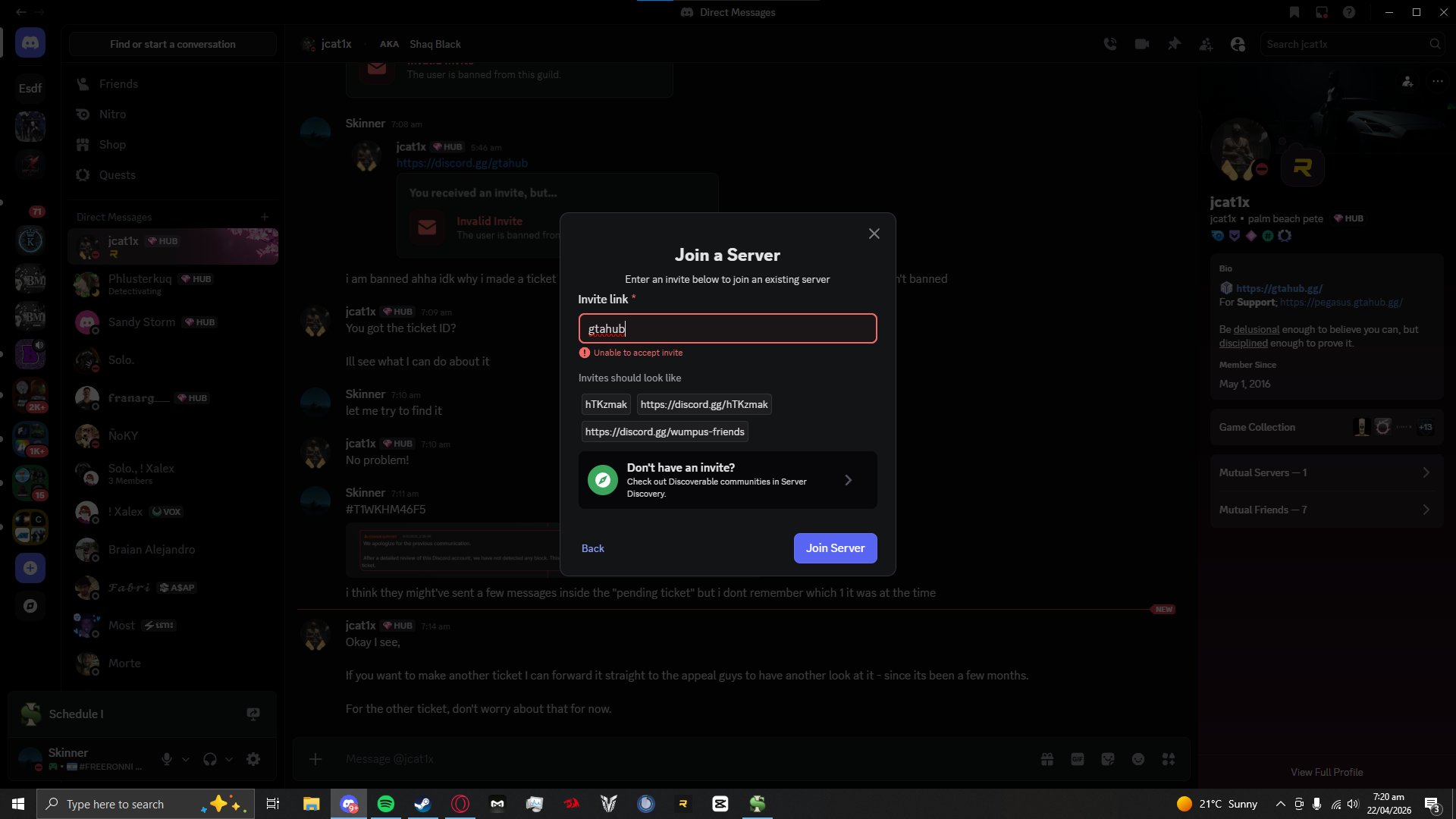Image resolution: width=1456 pixels, height=819 pixels.
Task: Open the gift picker
Action: click(x=1047, y=759)
